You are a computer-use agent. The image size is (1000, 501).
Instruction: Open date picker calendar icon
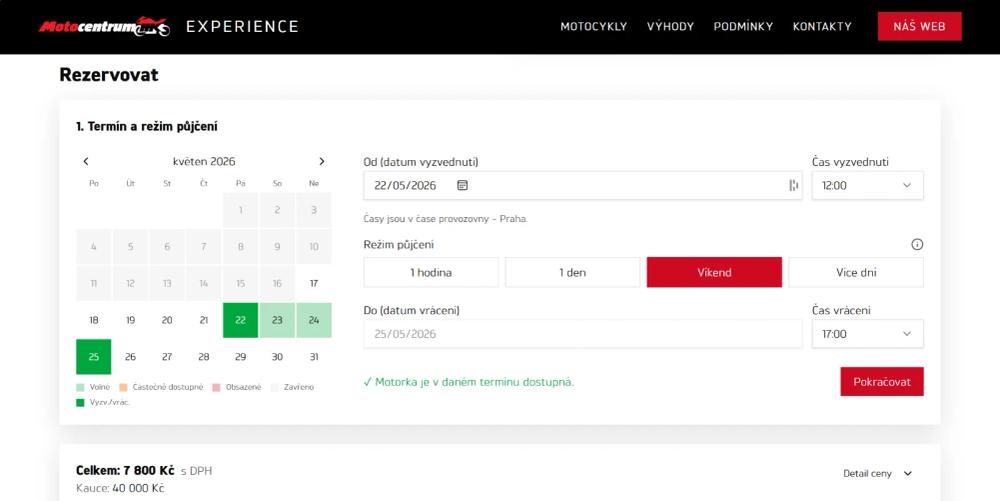coord(462,185)
